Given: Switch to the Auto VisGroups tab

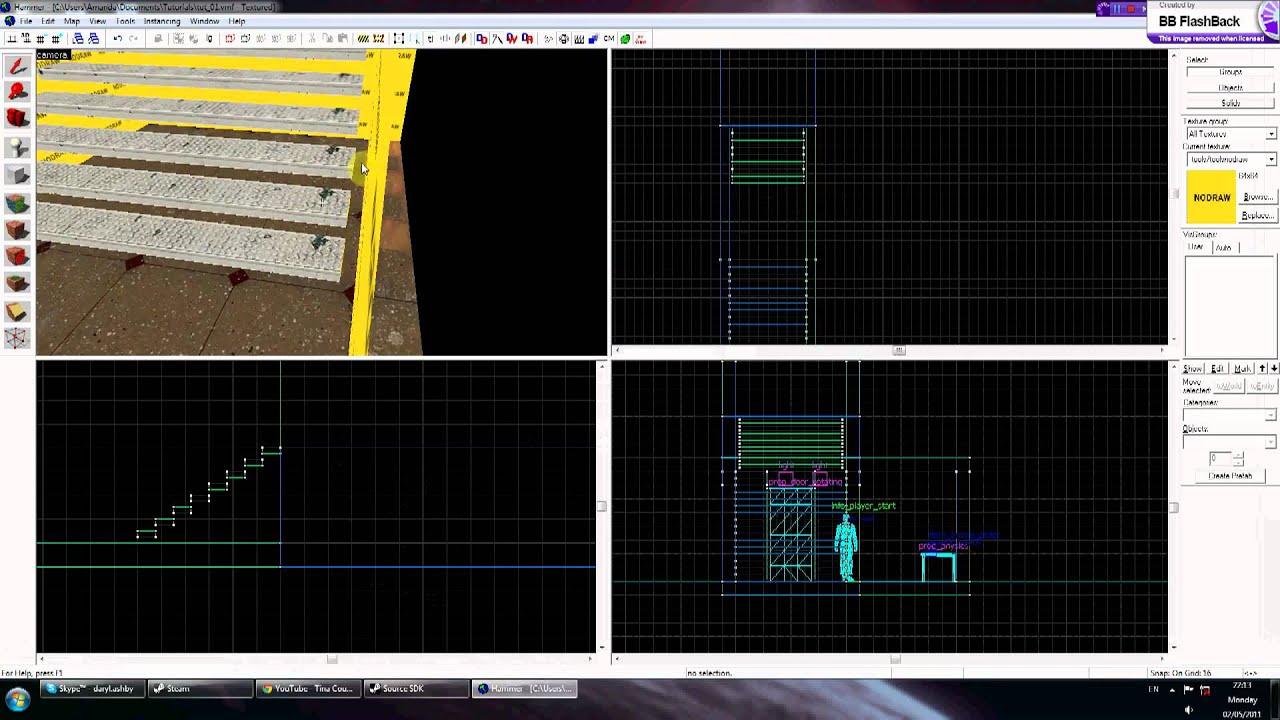Looking at the screenshot, I should (1223, 247).
